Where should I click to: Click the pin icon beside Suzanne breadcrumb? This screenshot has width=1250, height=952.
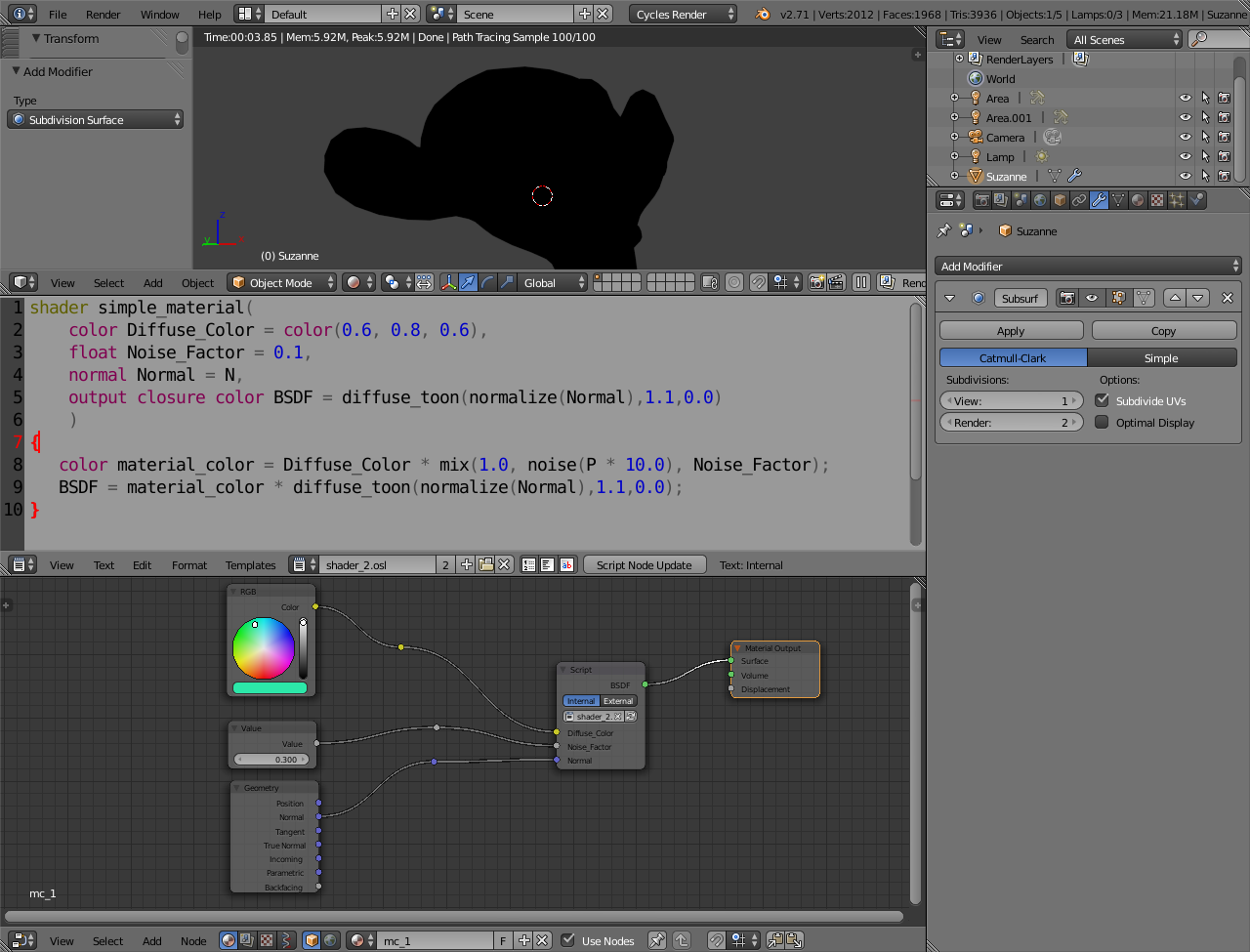point(944,231)
